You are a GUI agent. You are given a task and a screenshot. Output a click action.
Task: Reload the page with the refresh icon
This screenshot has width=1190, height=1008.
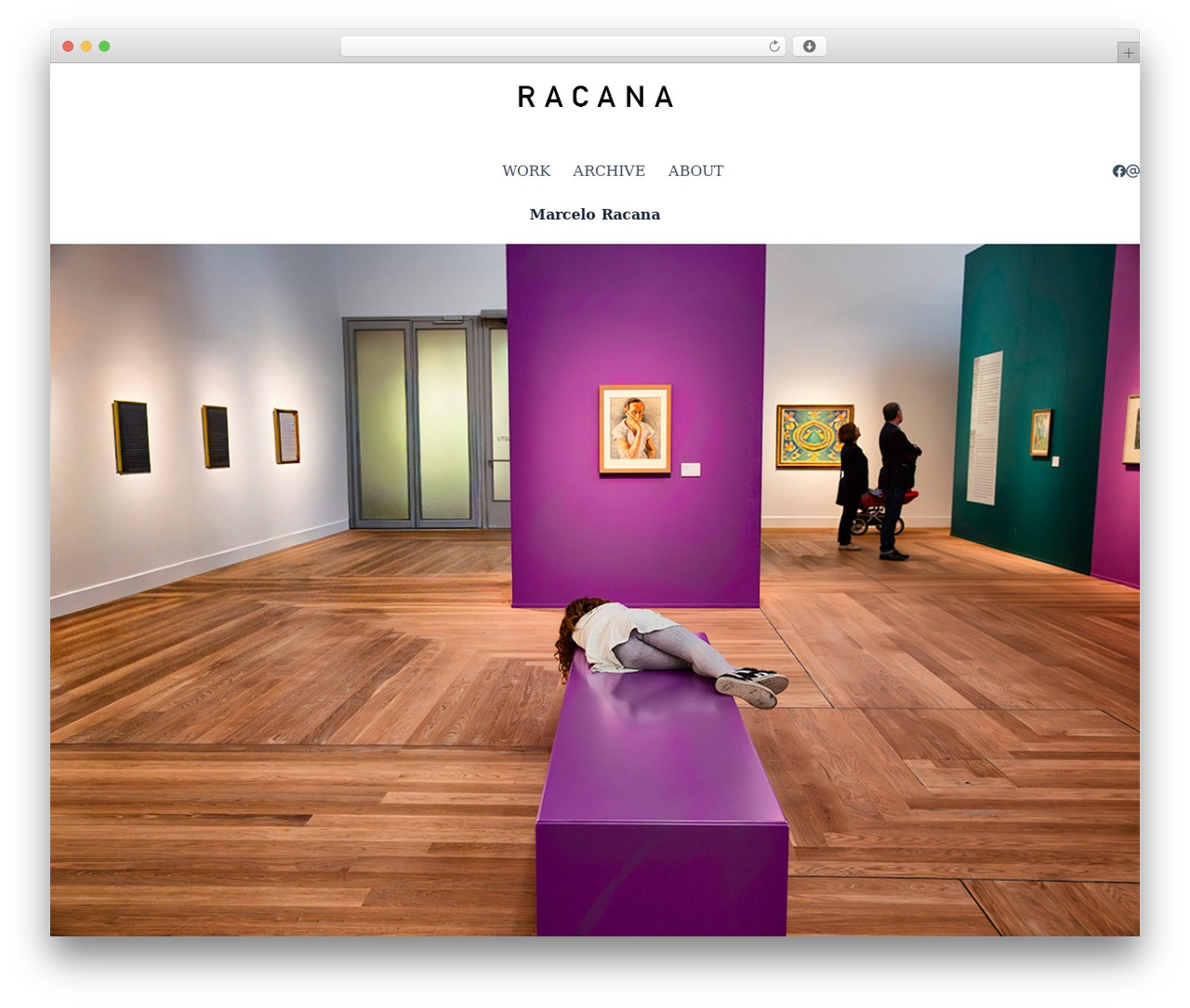coord(774,46)
